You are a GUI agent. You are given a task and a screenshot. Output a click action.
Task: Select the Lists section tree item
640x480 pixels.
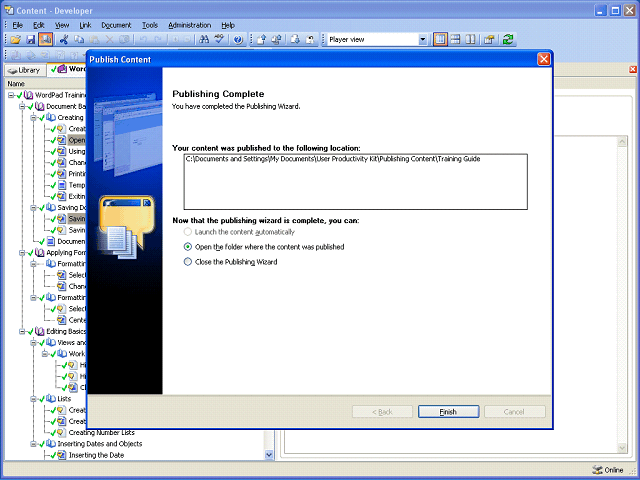point(64,399)
